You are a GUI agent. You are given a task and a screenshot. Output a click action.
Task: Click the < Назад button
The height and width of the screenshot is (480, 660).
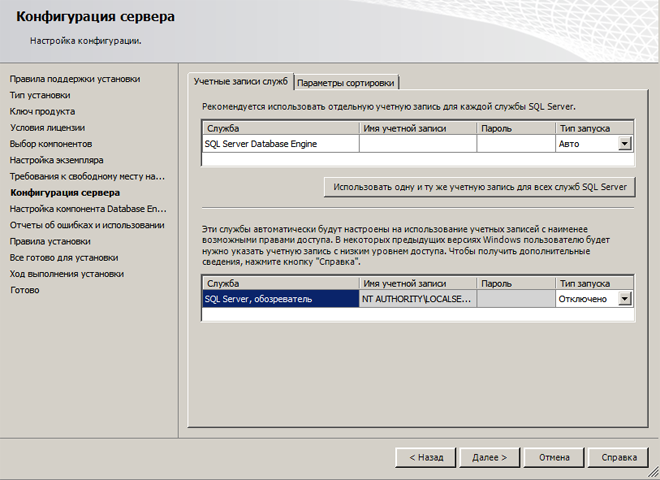pos(426,457)
